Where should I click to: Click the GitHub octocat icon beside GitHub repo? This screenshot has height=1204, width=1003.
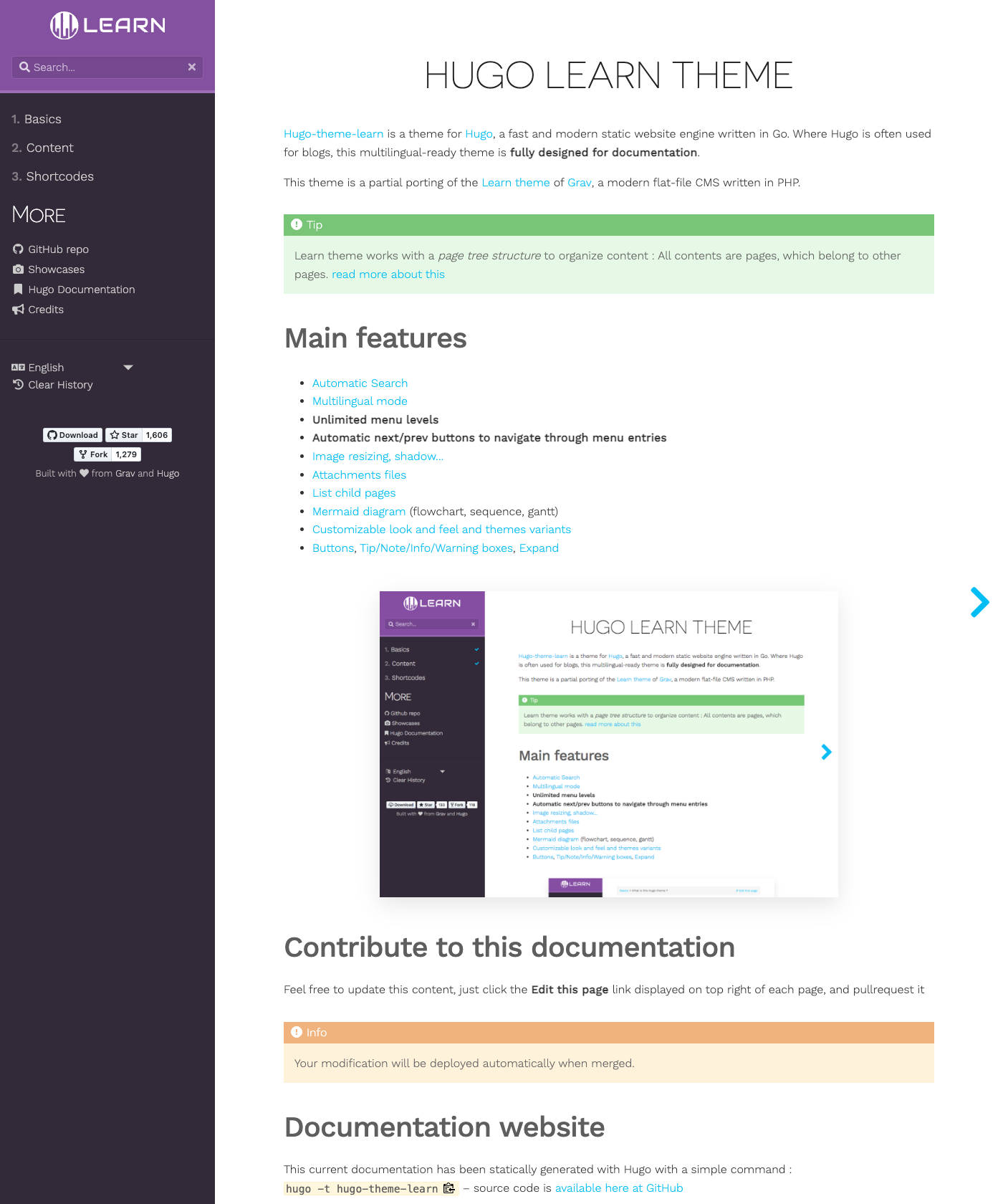tap(18, 249)
